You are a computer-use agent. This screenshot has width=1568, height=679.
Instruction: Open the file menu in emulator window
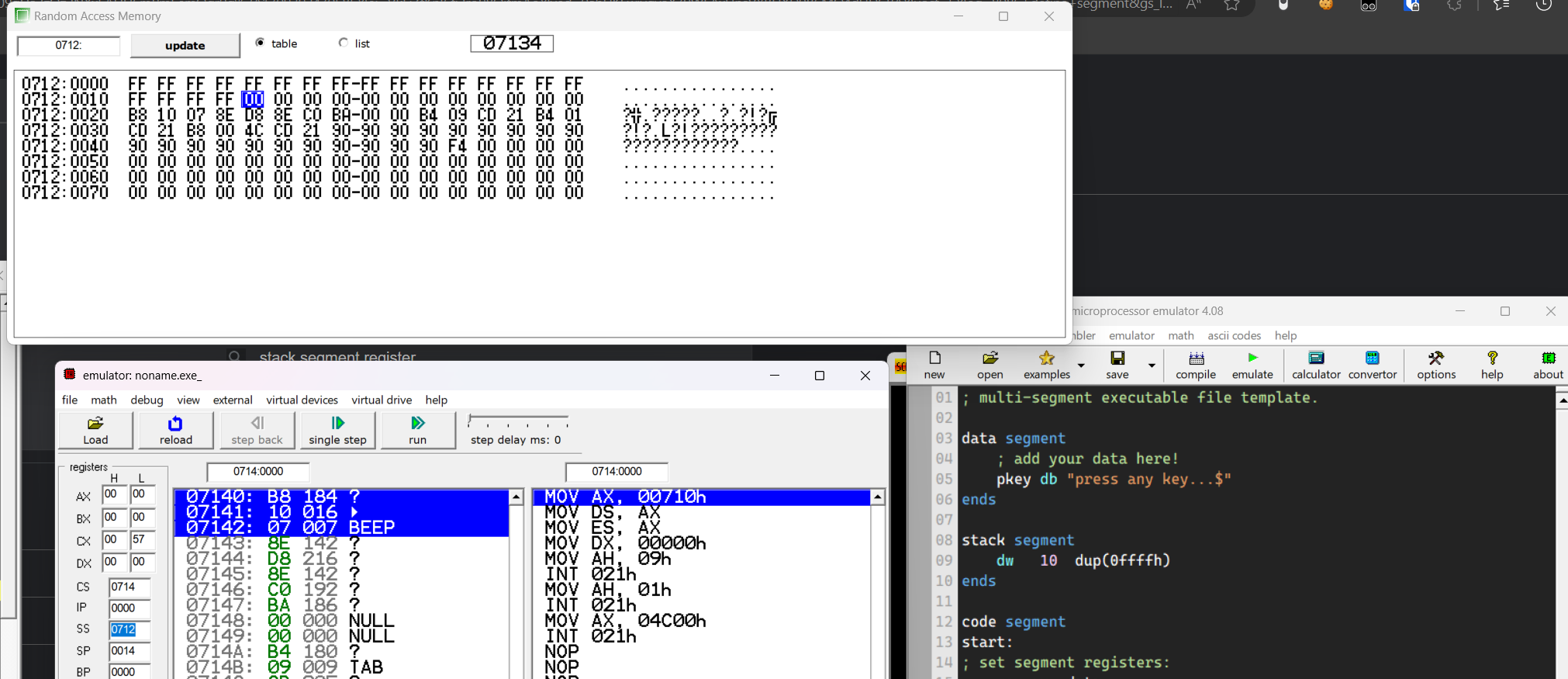click(x=70, y=400)
